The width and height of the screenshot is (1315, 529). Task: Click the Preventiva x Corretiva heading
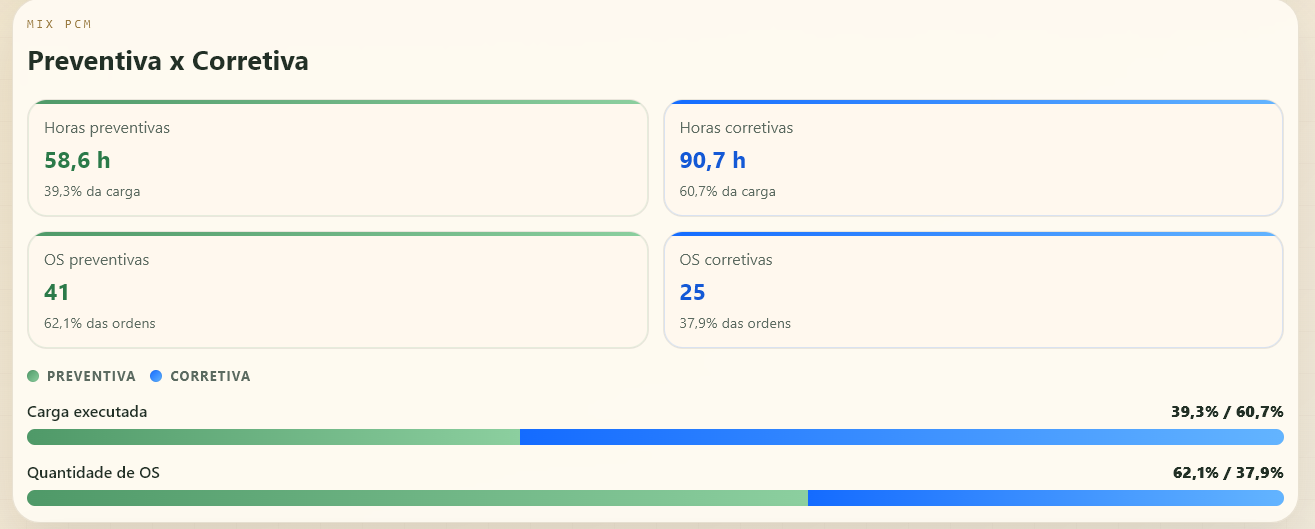point(168,61)
